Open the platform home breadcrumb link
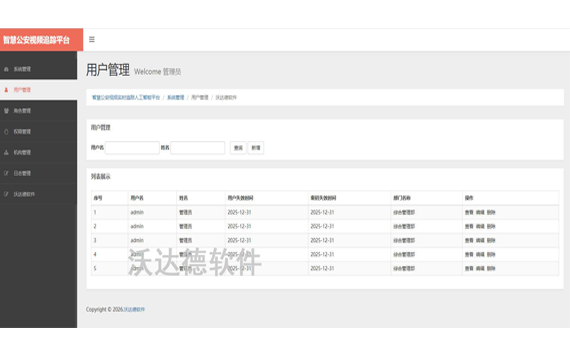 126,97
